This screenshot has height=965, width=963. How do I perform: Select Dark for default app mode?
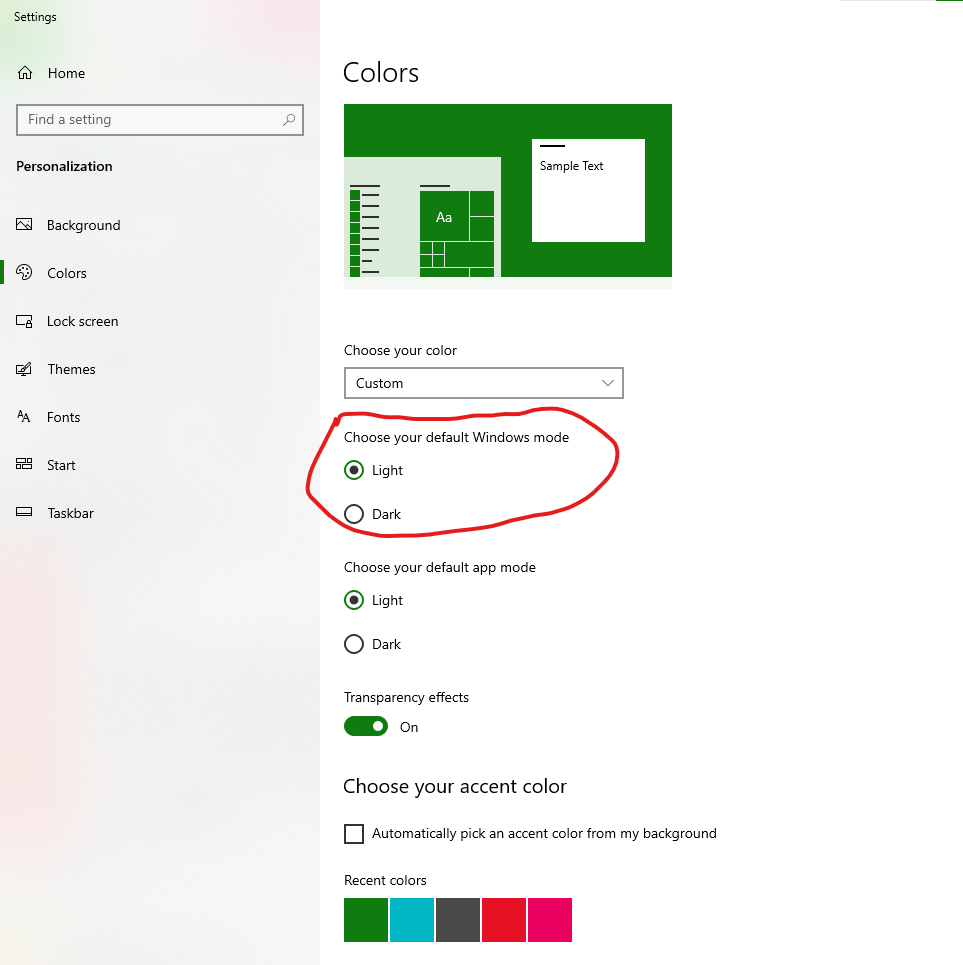click(x=354, y=644)
